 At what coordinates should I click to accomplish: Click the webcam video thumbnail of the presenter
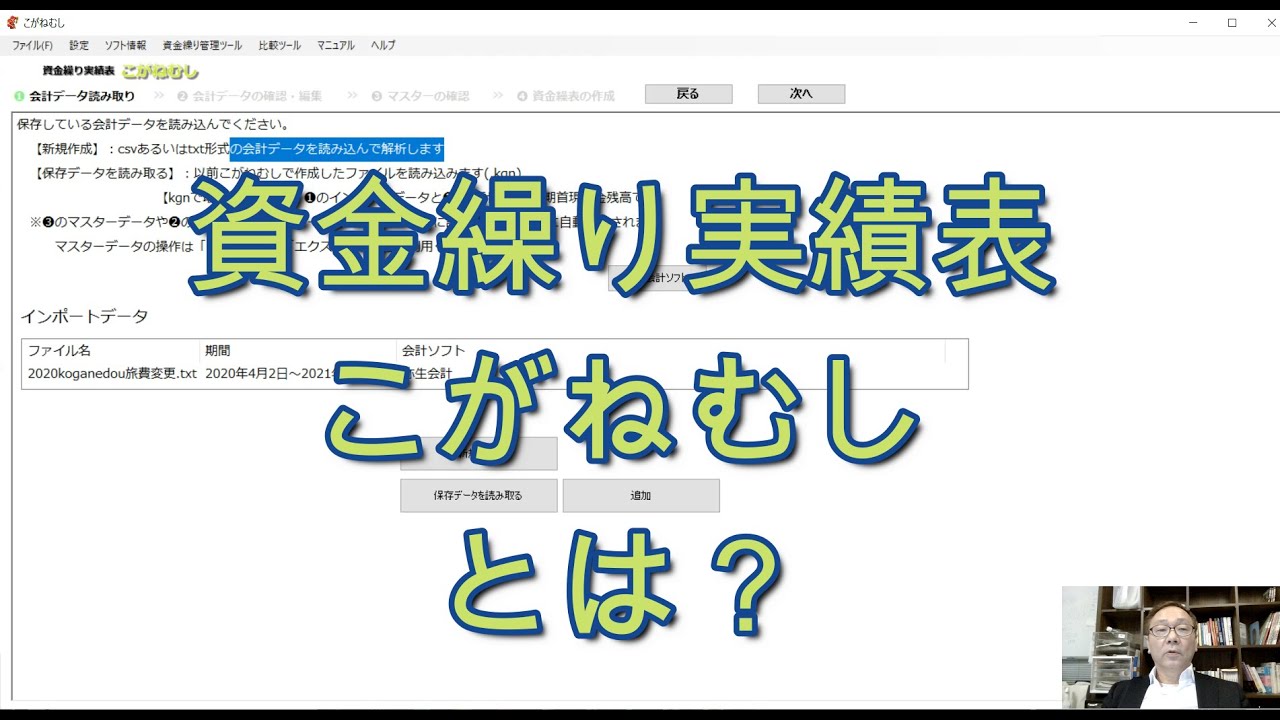point(1171,648)
